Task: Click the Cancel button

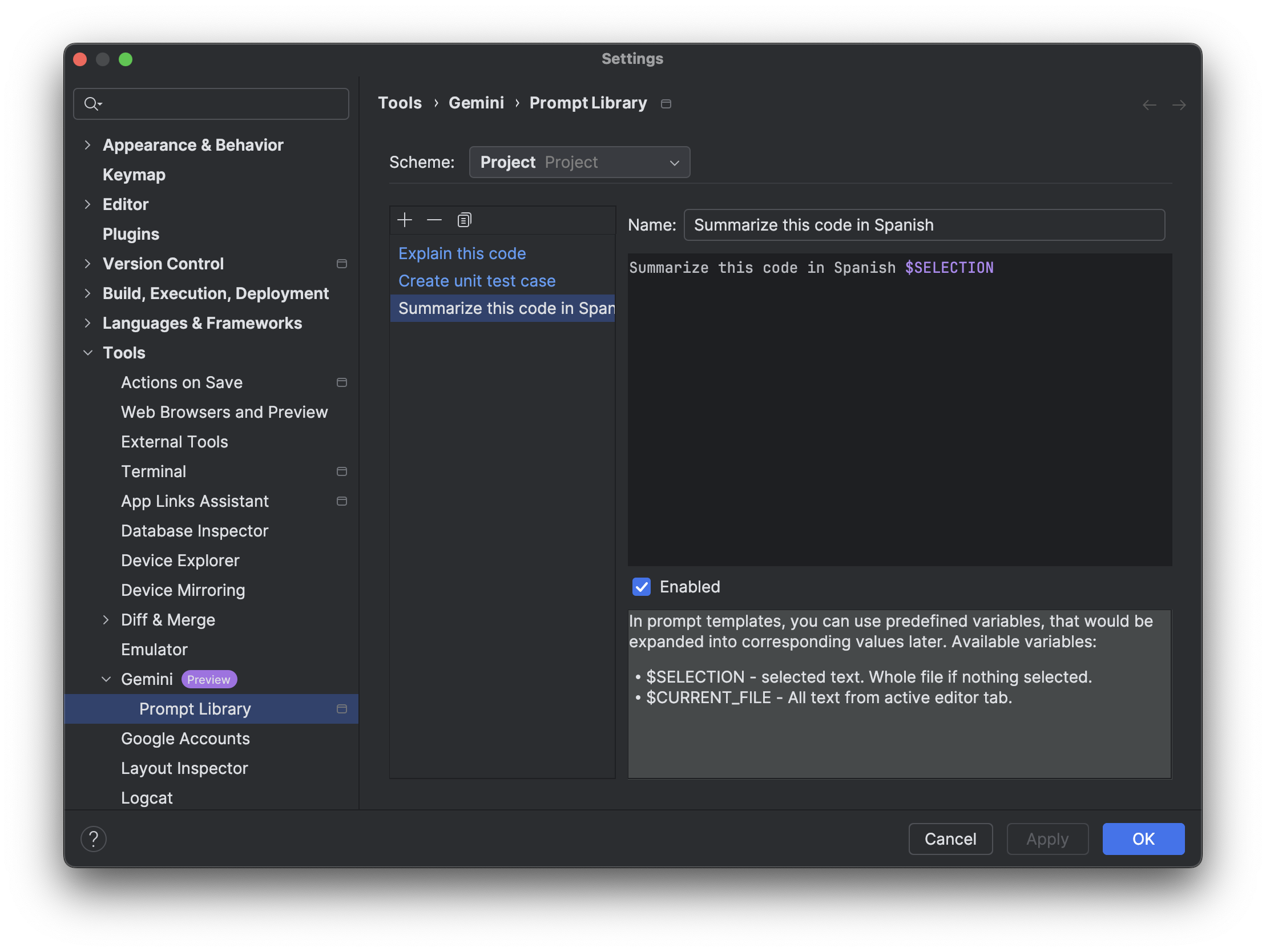Action: point(950,838)
